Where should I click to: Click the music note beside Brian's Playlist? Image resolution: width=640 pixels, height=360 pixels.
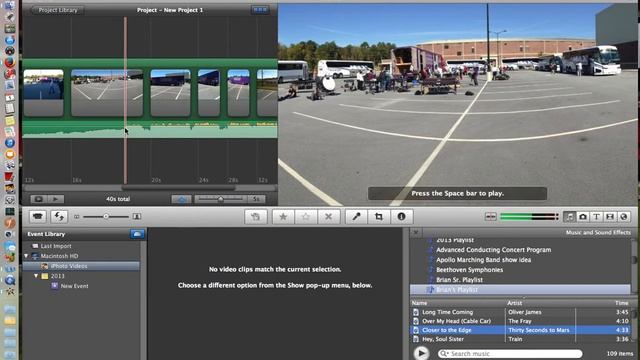[x=431, y=289]
